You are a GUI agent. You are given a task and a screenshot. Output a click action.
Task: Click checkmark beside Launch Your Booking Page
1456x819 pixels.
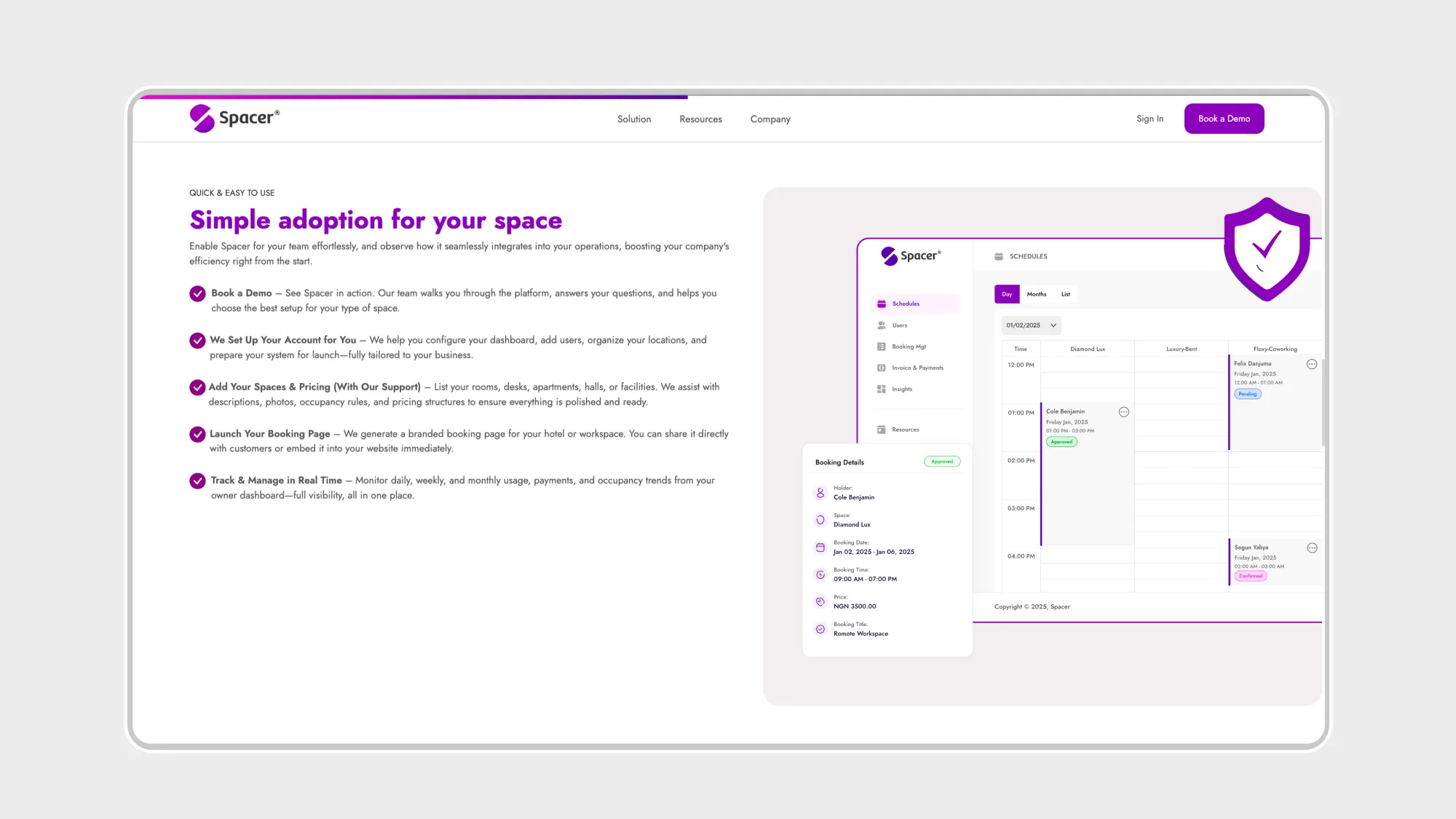point(197,435)
